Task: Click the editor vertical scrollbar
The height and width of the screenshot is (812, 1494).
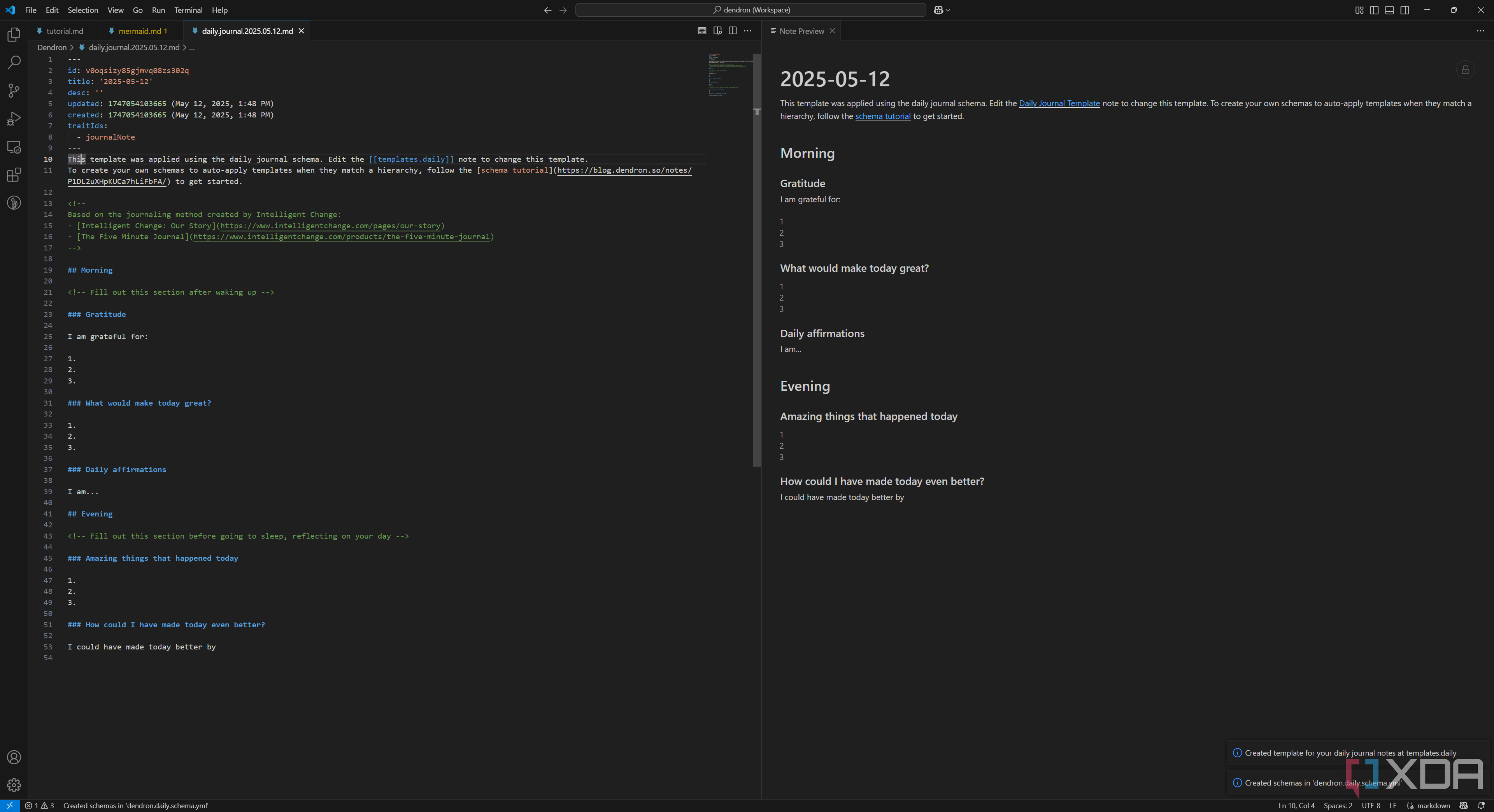Action: tap(757, 261)
